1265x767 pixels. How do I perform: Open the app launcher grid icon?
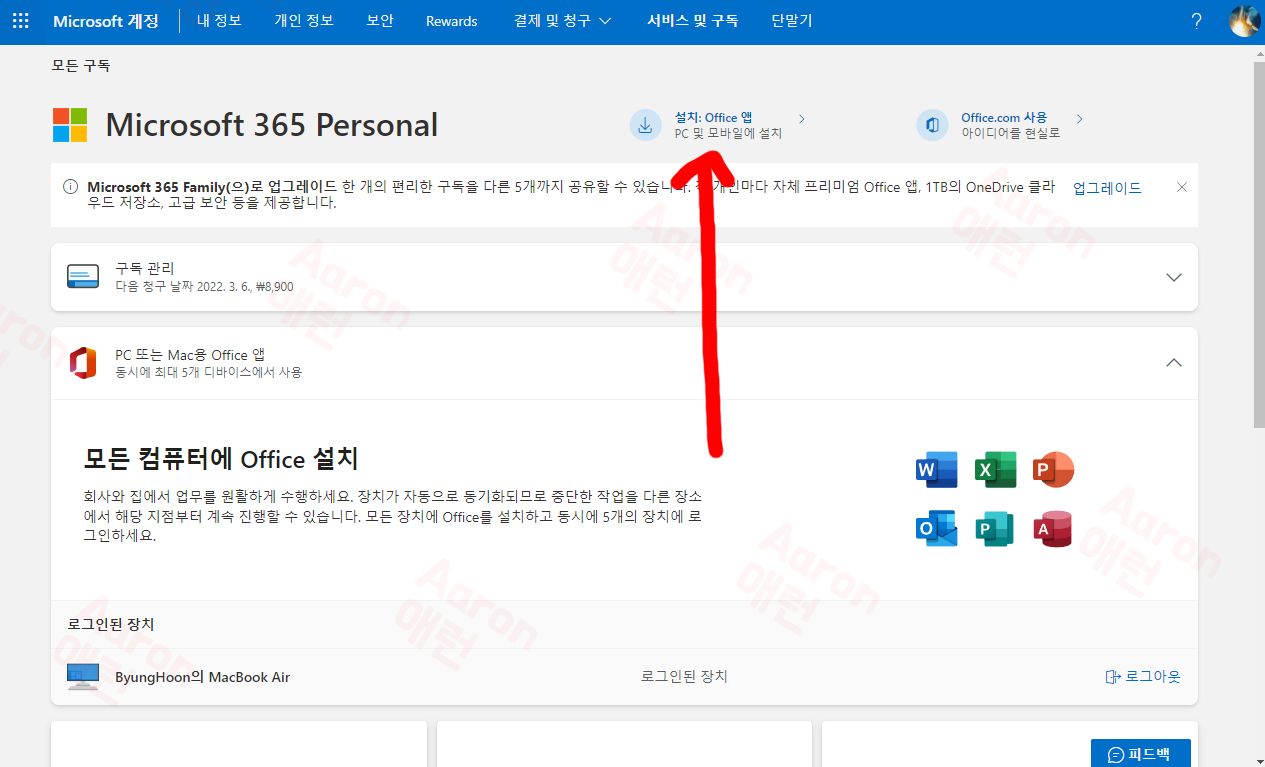tap(21, 21)
